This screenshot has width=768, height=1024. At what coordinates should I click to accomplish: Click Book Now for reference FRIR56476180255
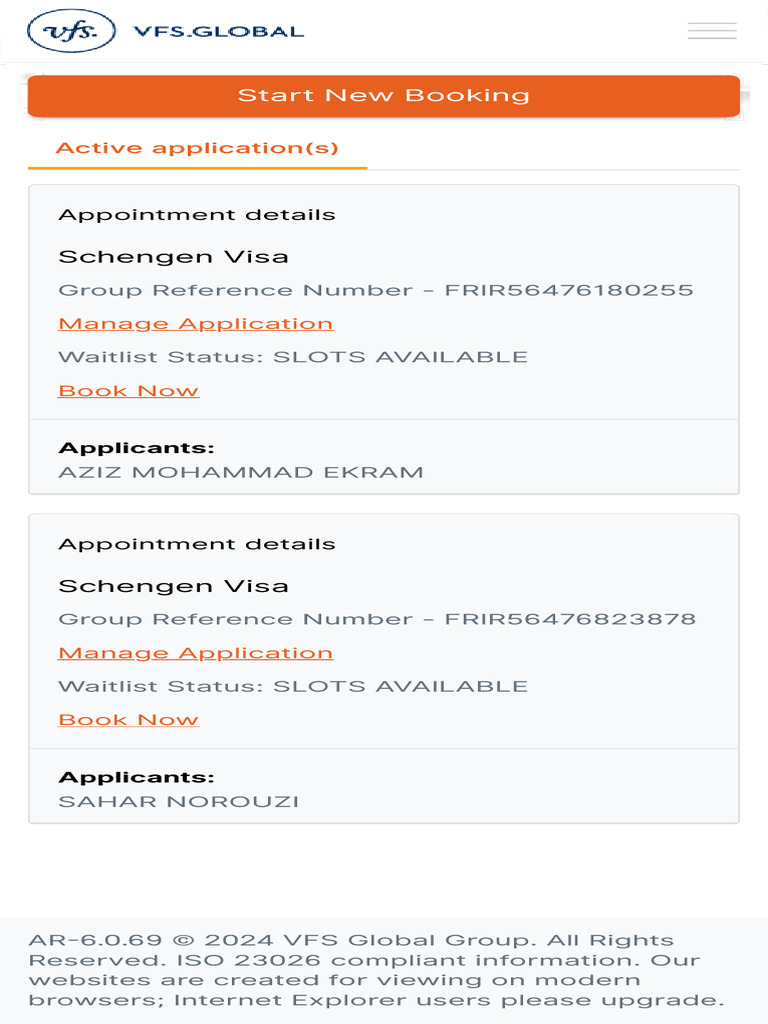tap(129, 391)
